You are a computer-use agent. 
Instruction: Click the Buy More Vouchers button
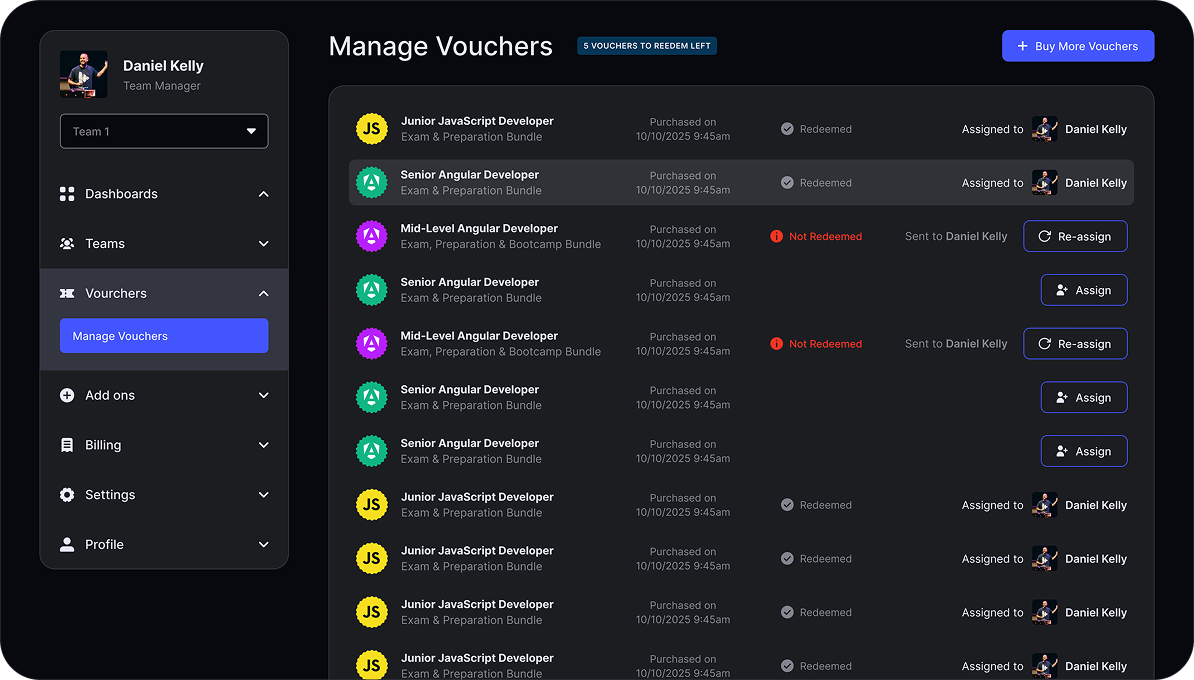[x=1077, y=46]
